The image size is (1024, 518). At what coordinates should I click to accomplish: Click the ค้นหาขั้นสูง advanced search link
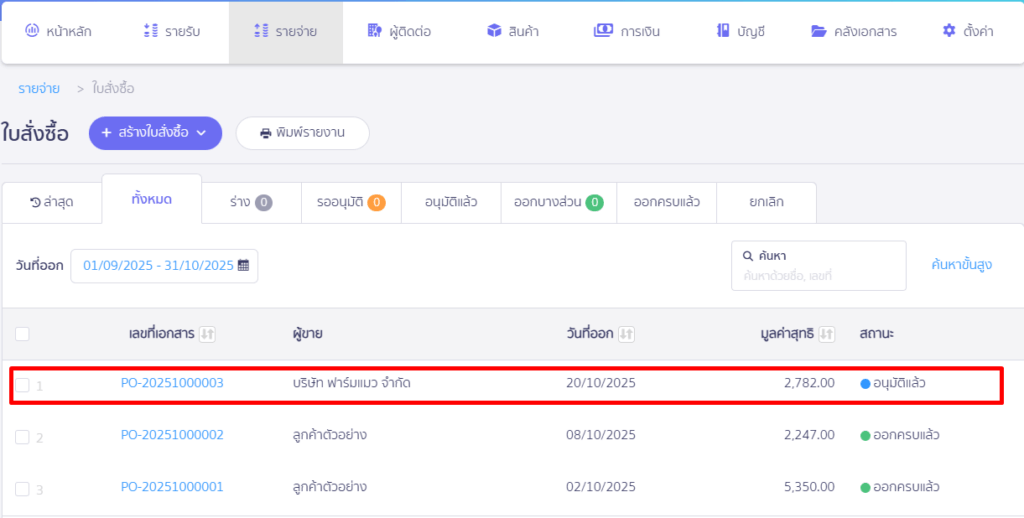click(x=961, y=265)
